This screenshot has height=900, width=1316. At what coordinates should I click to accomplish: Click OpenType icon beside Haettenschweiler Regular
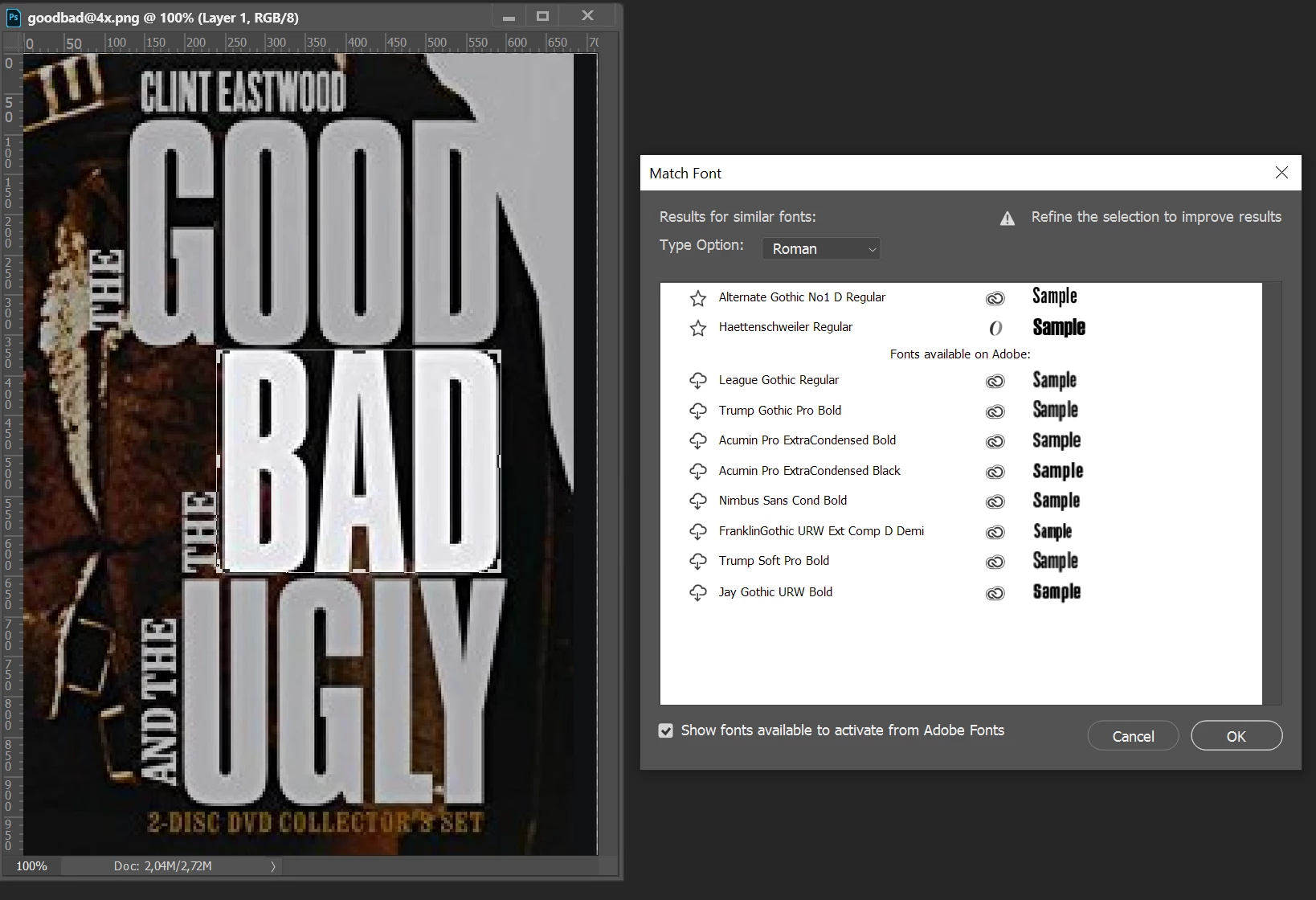pyautogui.click(x=995, y=328)
